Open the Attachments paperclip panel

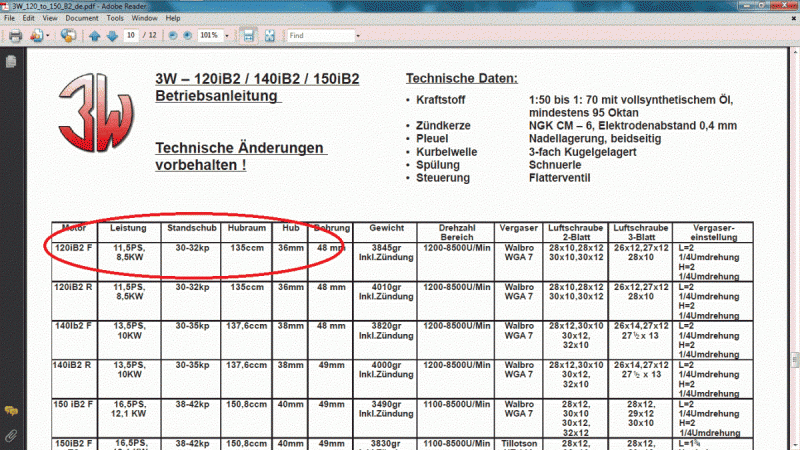tap(11, 436)
